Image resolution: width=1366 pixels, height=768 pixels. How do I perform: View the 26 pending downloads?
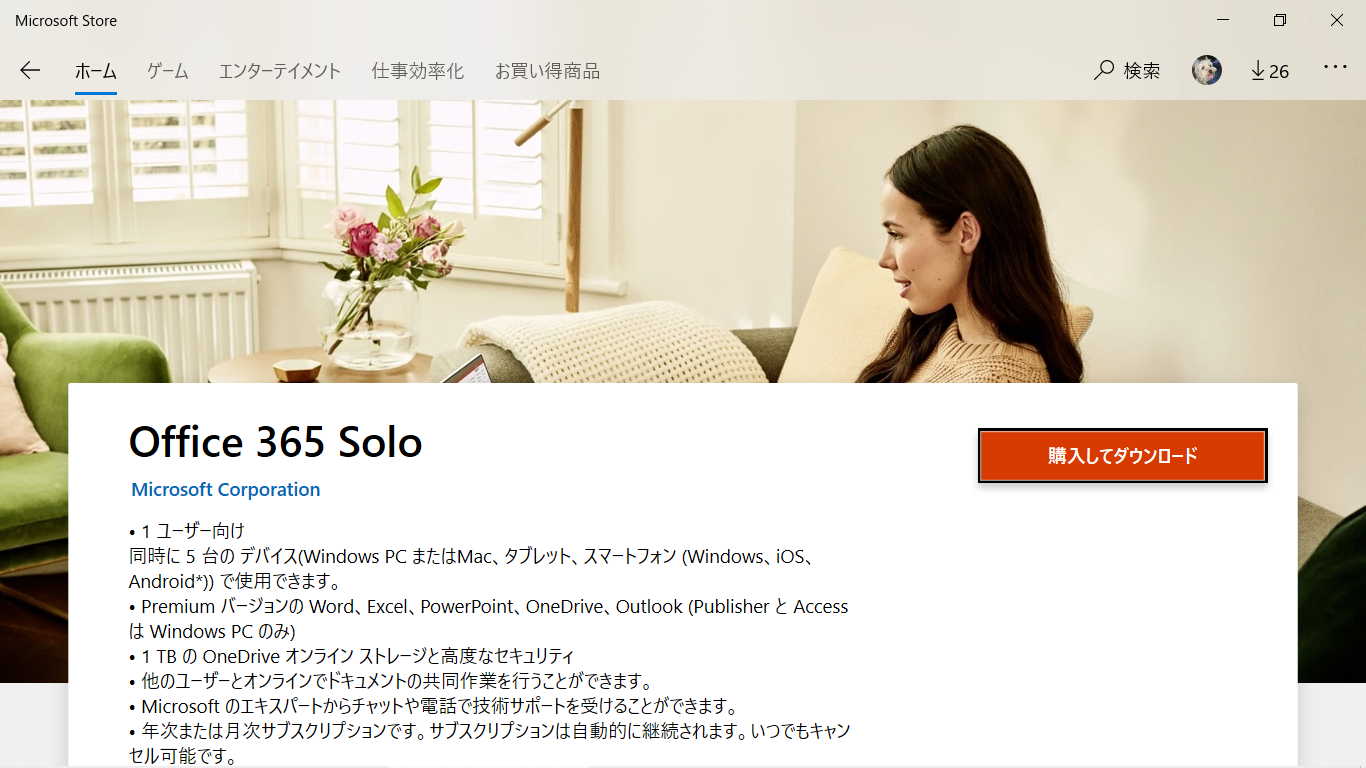pos(1270,70)
